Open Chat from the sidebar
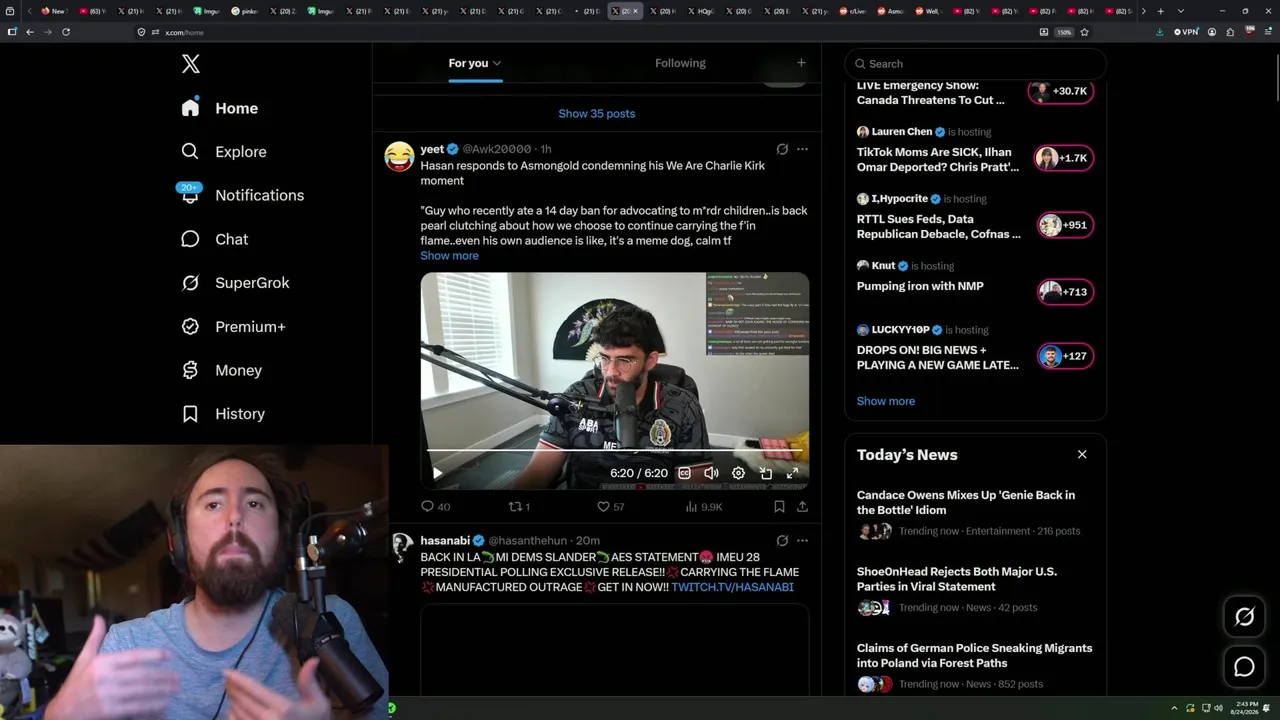The height and width of the screenshot is (720, 1280). coord(214,239)
